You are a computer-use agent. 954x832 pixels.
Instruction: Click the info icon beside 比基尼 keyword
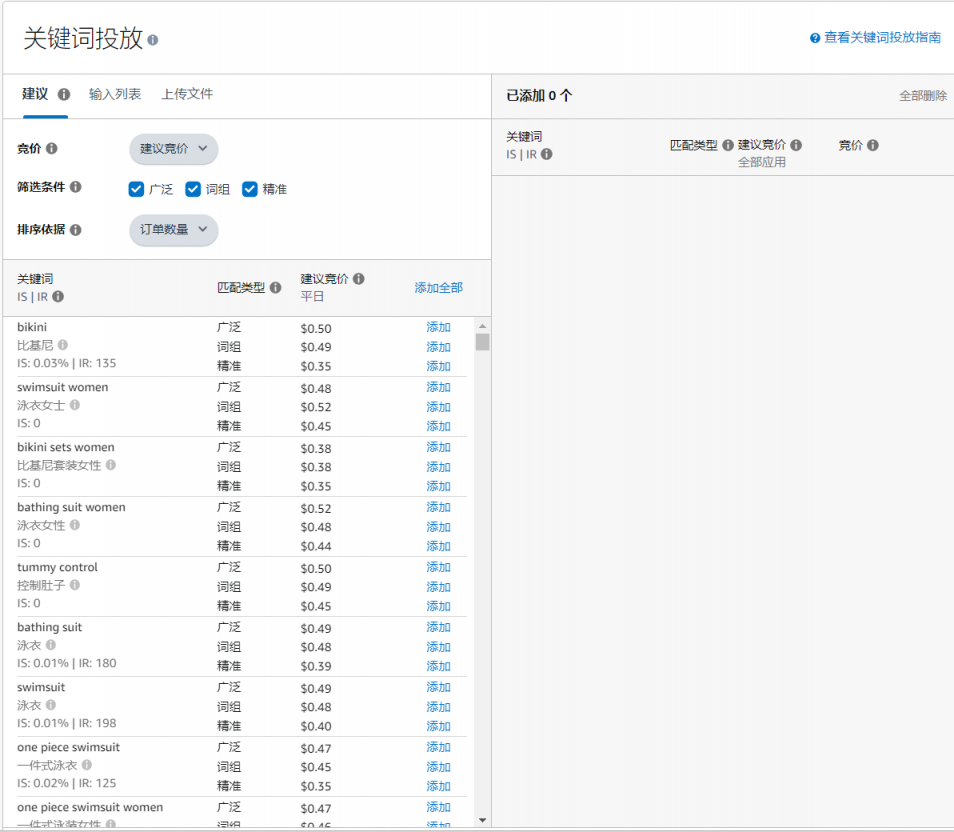coord(63,345)
